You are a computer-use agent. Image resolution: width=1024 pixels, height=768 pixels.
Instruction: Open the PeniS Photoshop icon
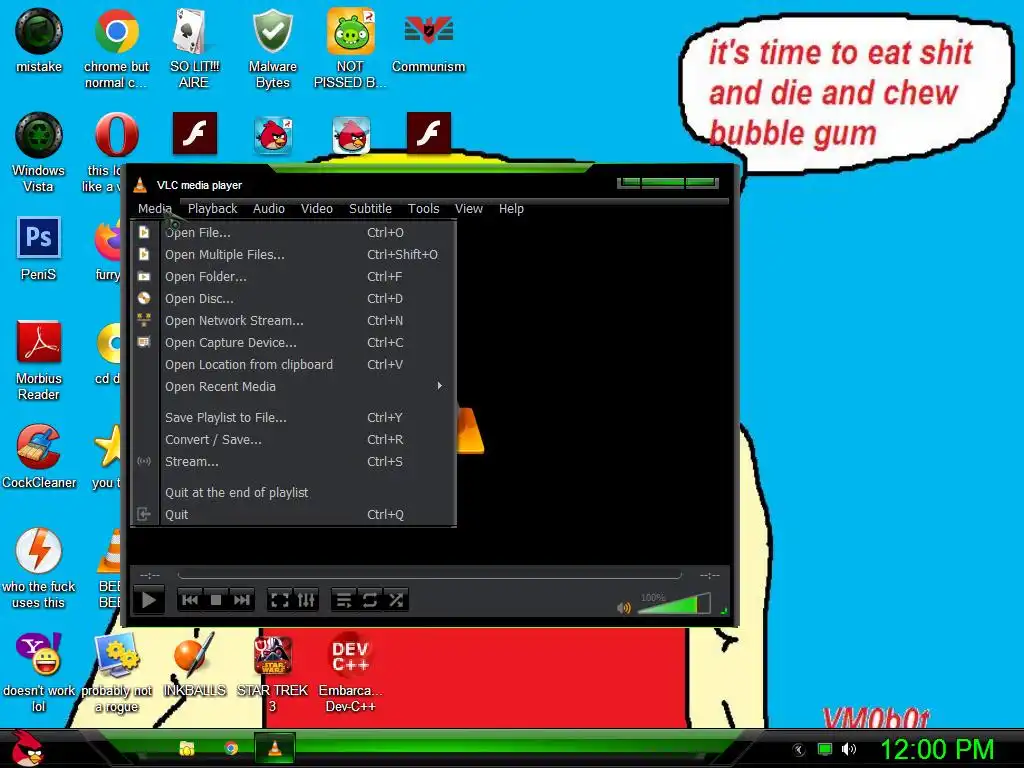click(39, 248)
